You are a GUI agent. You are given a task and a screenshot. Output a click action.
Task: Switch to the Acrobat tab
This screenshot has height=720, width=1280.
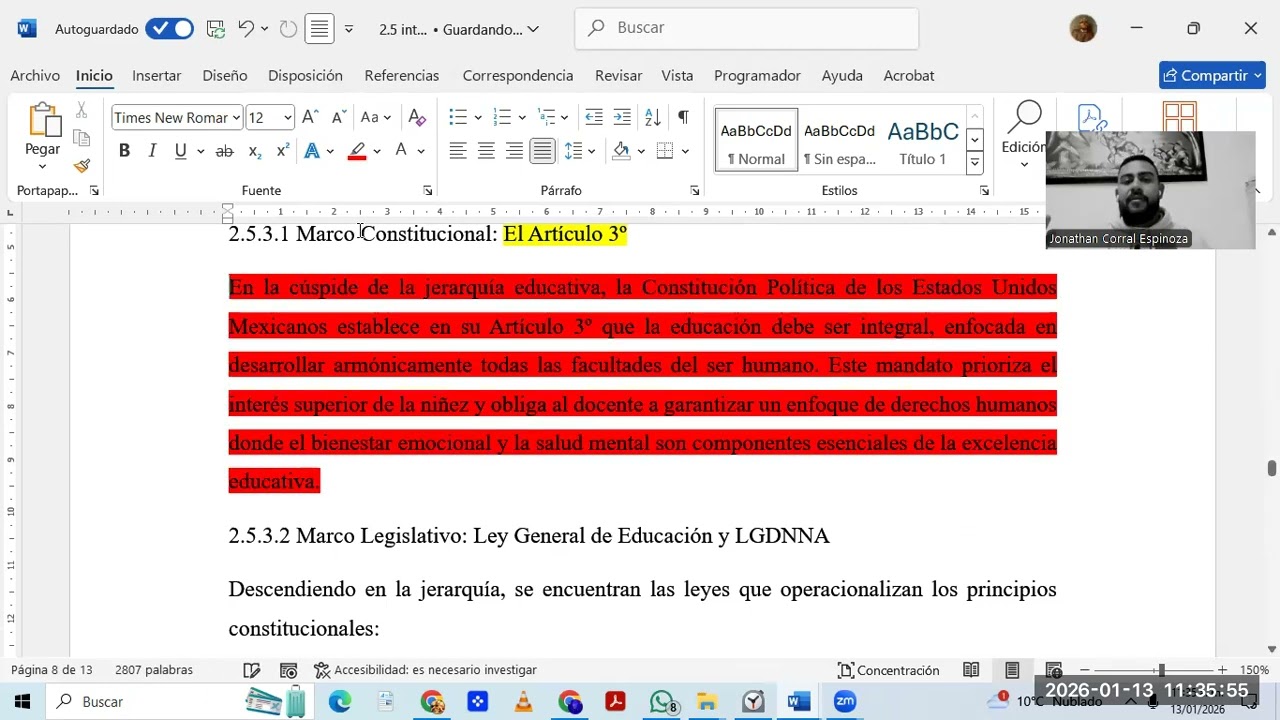click(x=909, y=75)
